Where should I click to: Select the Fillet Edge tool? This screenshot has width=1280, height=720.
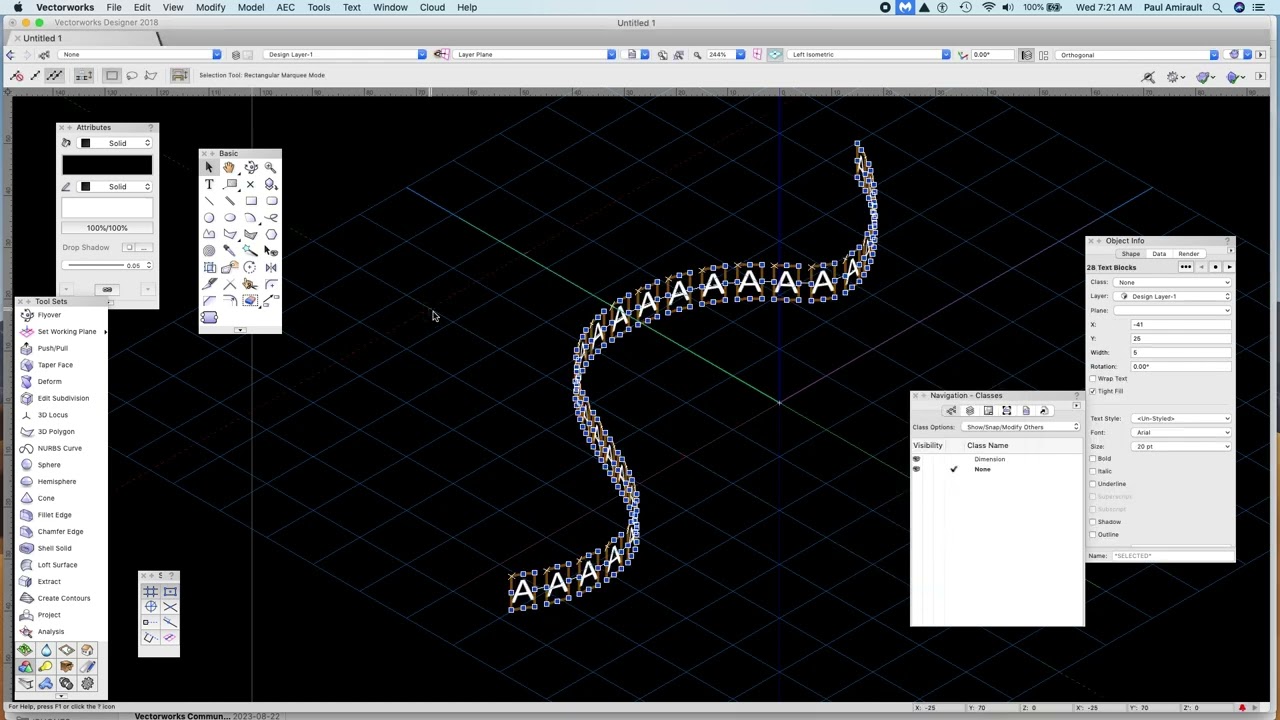pyautogui.click(x=54, y=515)
